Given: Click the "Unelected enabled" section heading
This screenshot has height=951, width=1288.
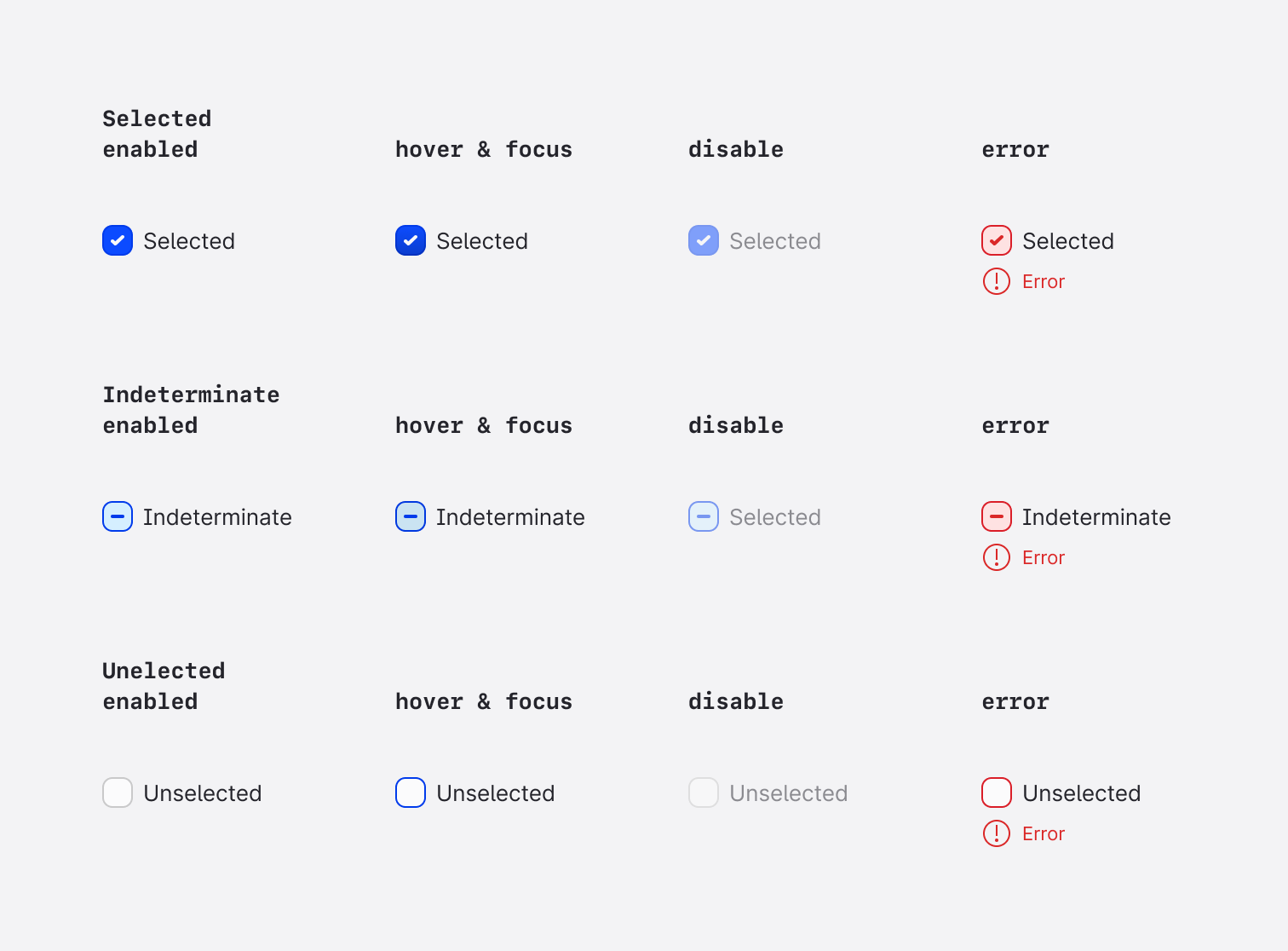Looking at the screenshot, I should click(164, 686).
